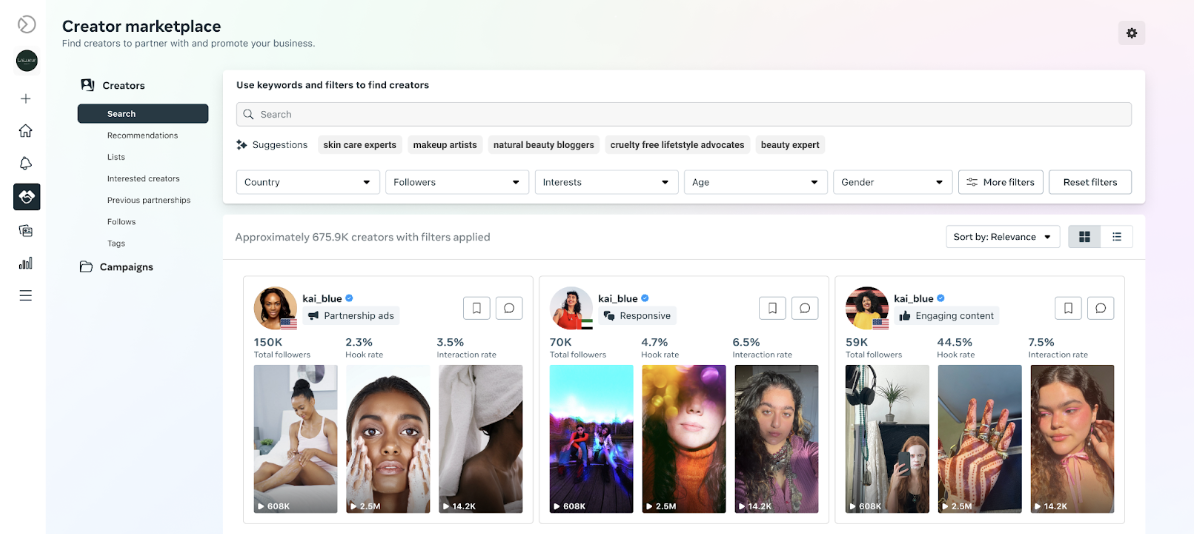Open Previous partnerships in sidebar
The image size is (1196, 534).
(x=149, y=200)
